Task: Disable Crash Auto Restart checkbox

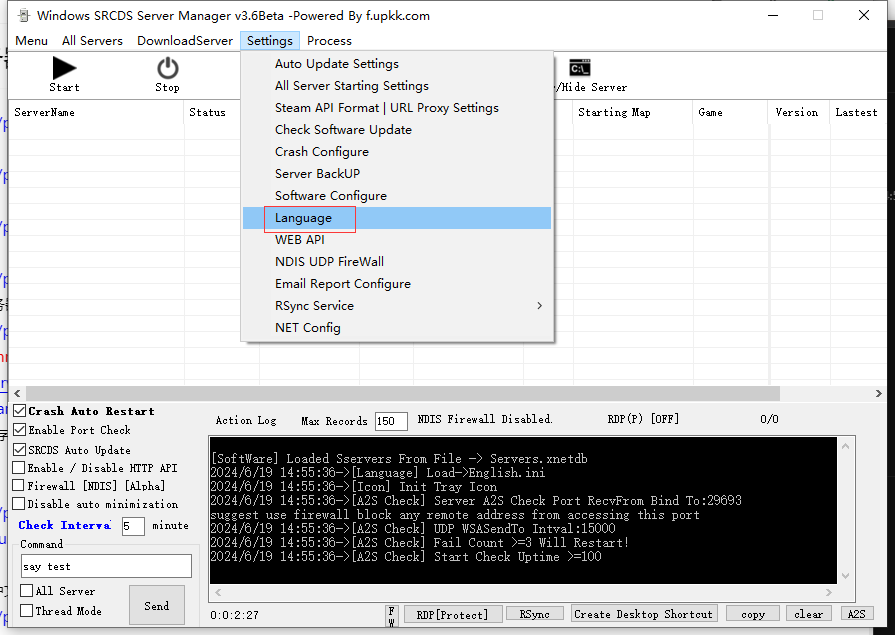Action: point(20,411)
